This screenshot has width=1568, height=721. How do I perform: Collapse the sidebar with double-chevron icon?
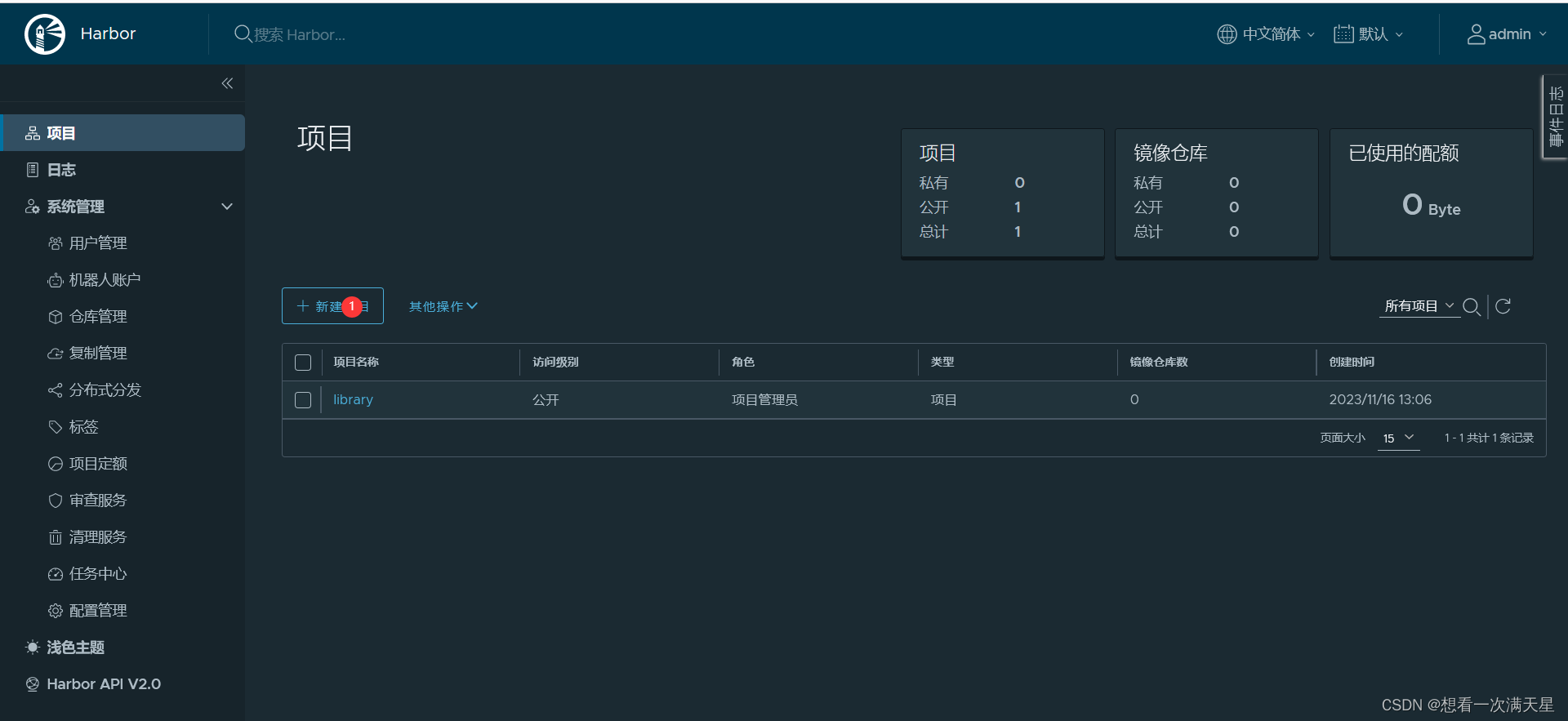227,83
